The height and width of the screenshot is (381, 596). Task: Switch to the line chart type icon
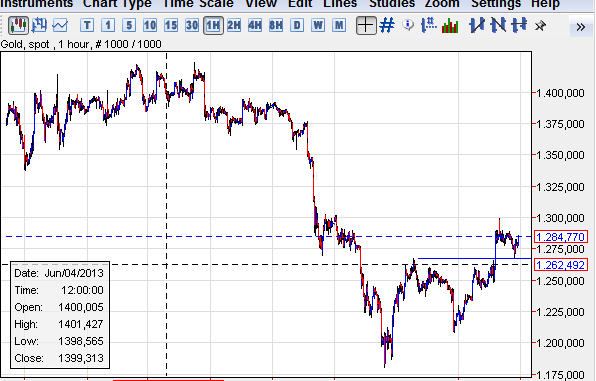60,25
